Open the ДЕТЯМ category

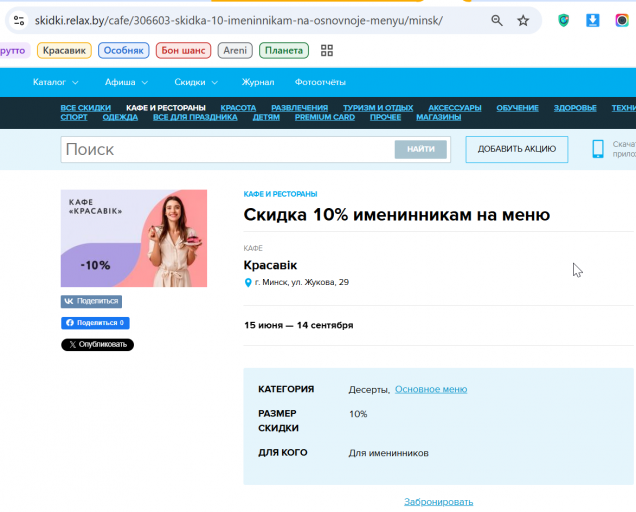(x=266, y=117)
